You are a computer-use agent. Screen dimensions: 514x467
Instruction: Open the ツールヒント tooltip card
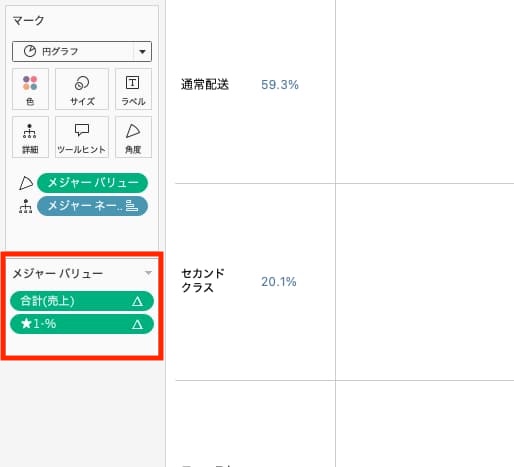tap(82, 137)
